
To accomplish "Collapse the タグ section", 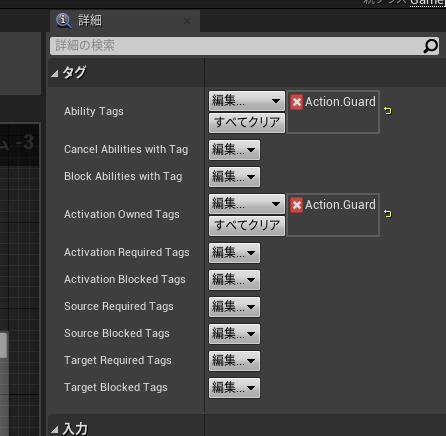I will coord(55,73).
